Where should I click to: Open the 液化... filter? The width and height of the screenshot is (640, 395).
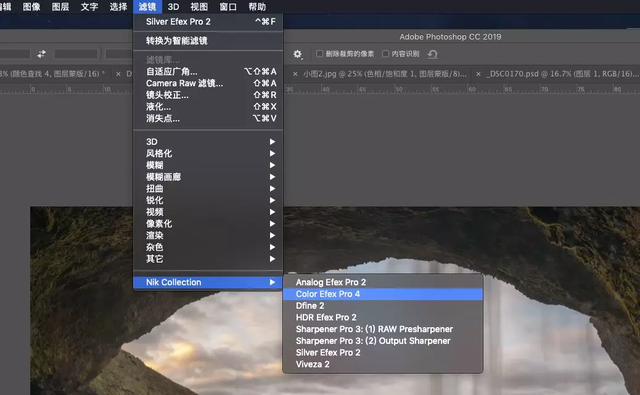[x=208, y=107]
